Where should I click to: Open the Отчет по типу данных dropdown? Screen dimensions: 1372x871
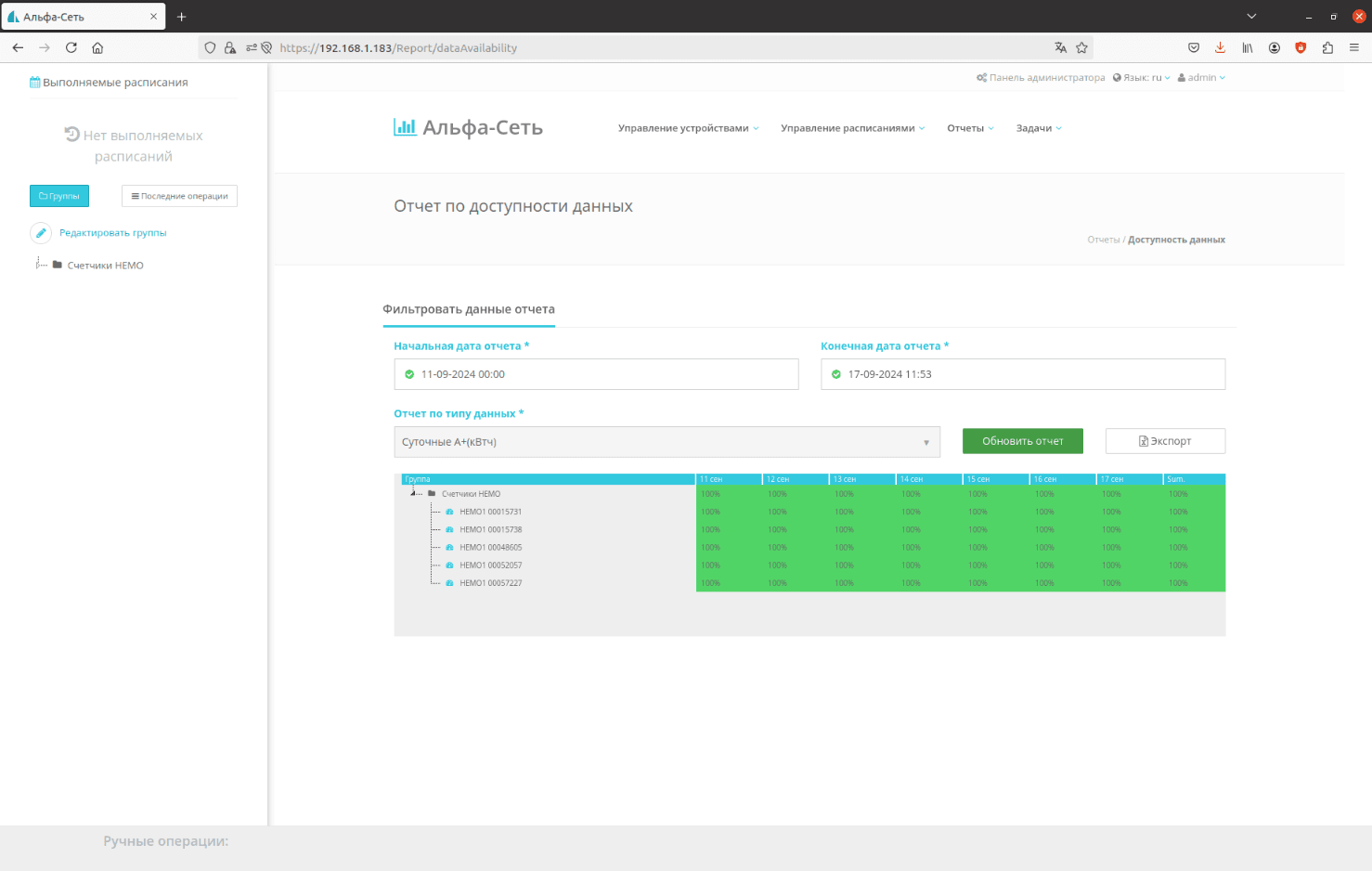pyautogui.click(x=667, y=442)
